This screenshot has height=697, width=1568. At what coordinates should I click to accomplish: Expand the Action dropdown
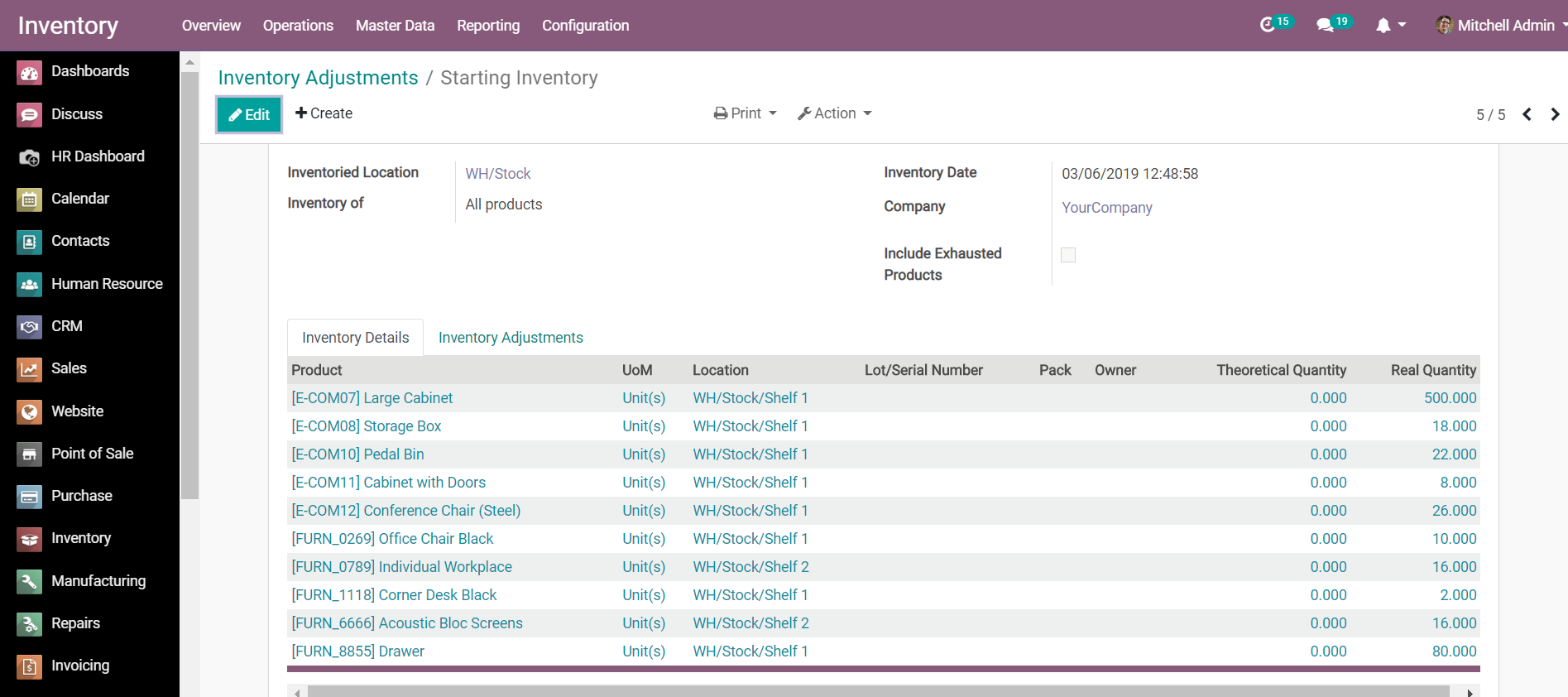pyautogui.click(x=834, y=113)
